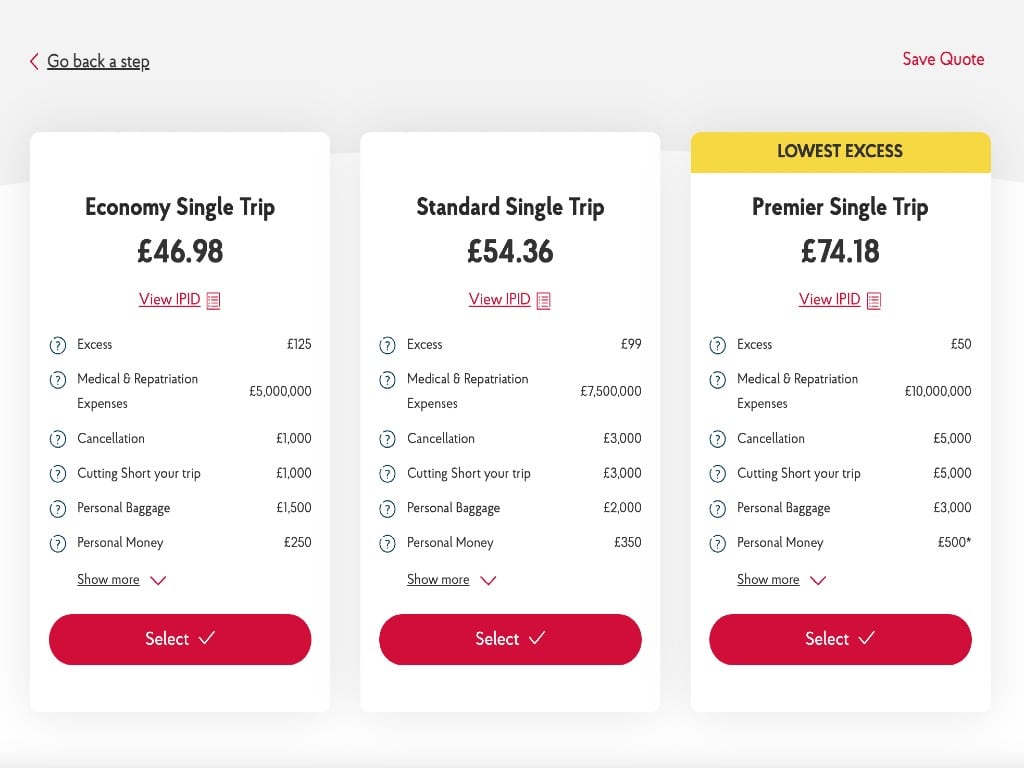Viewport: 1024px width, 768px height.
Task: Expand Show more under Economy Single Trip
Action: [108, 579]
